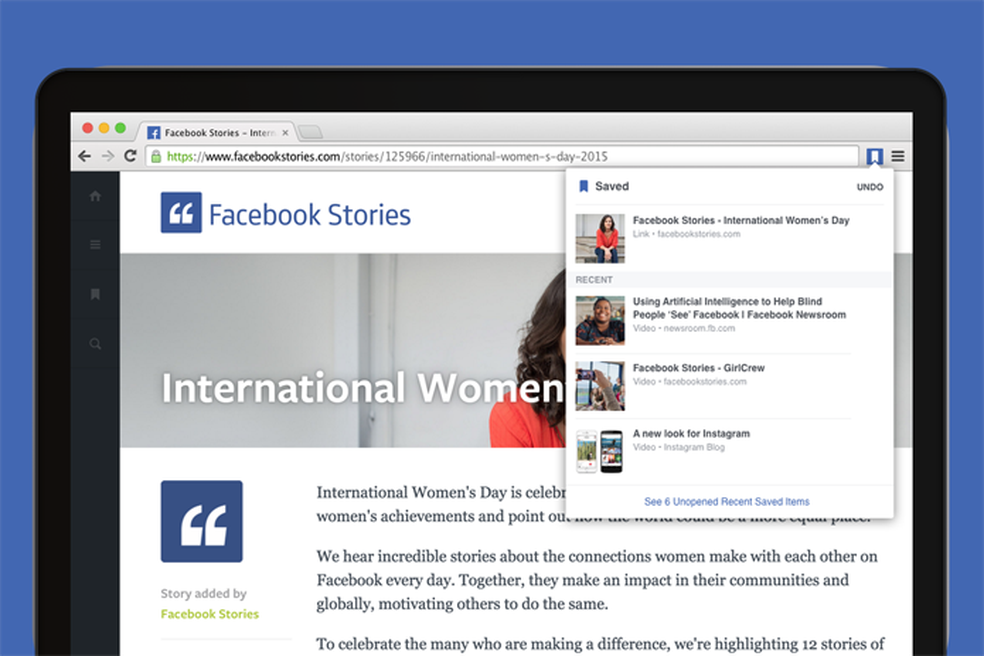984x656 pixels.
Task: Click the Facebook Stories quote mark logo
Action: coord(180,212)
